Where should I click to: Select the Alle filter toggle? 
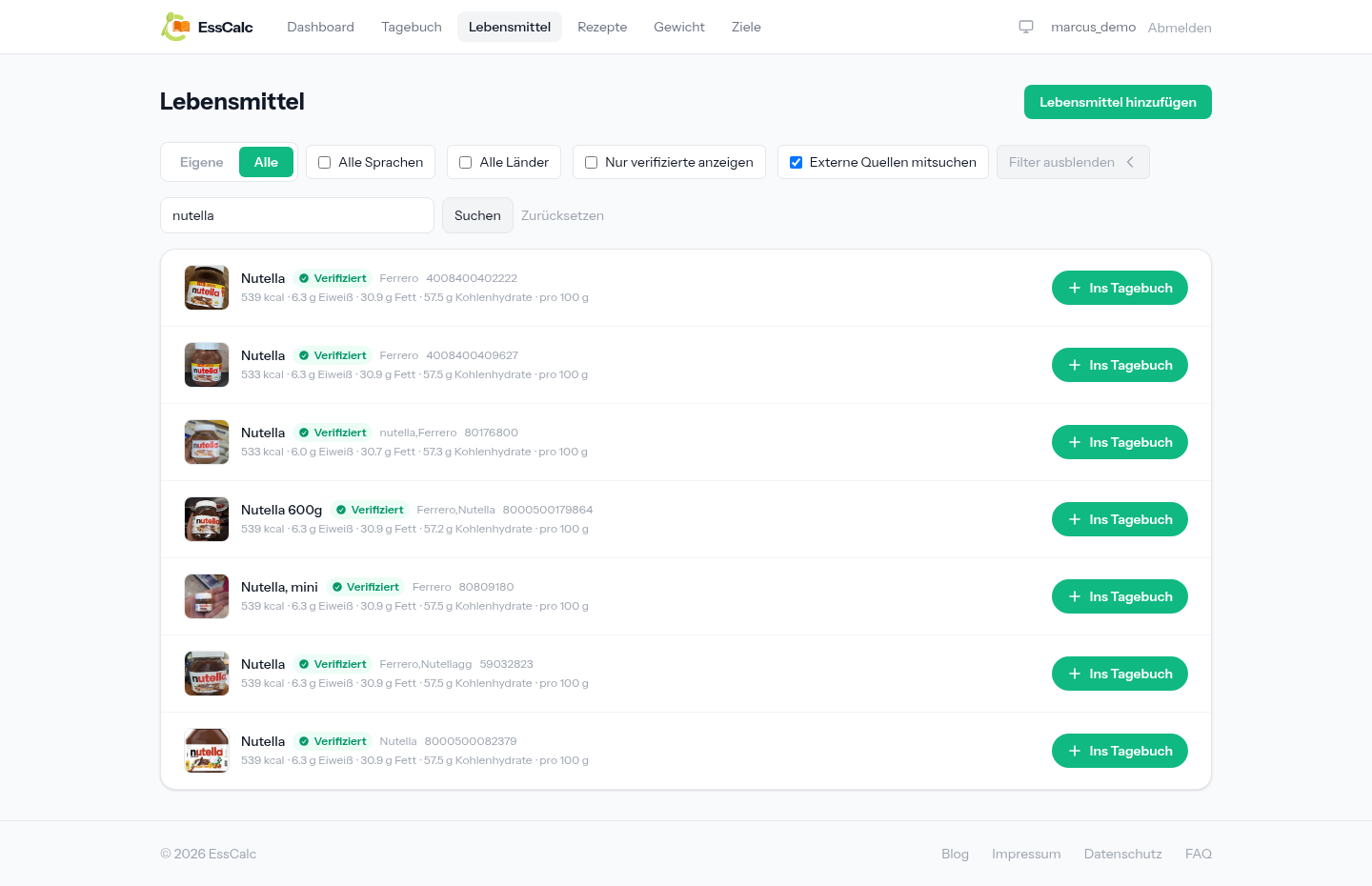(266, 162)
